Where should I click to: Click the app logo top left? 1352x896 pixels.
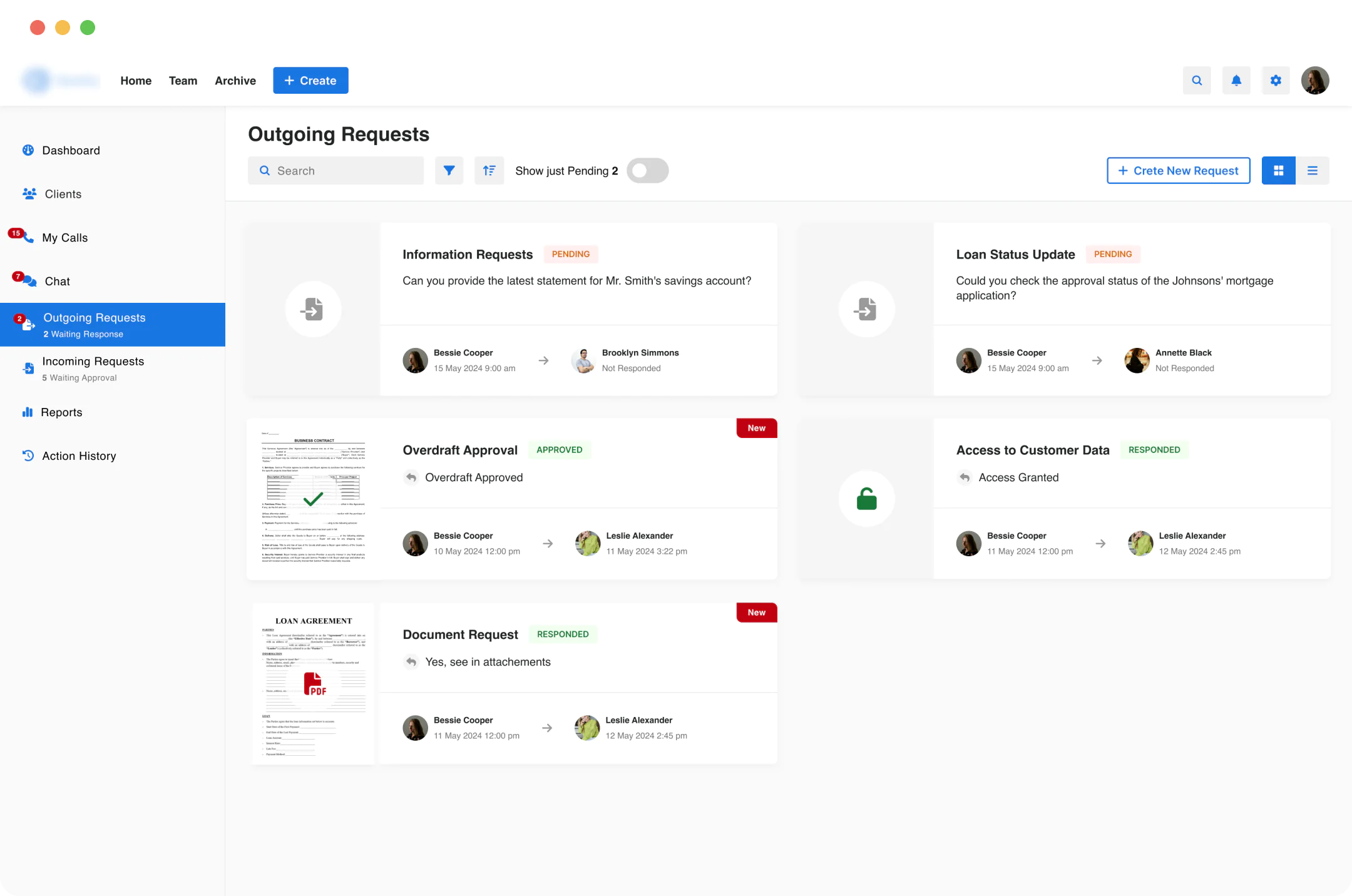[x=61, y=80]
